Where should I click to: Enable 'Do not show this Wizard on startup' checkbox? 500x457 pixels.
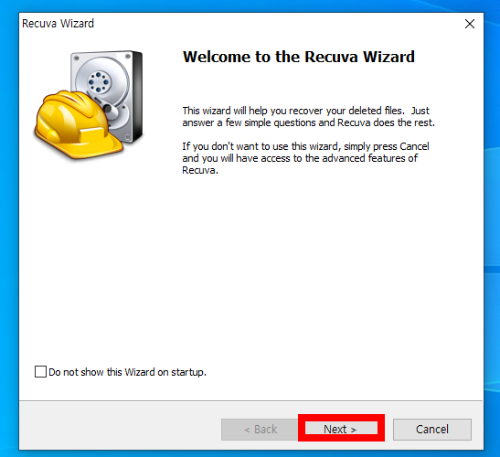41,372
